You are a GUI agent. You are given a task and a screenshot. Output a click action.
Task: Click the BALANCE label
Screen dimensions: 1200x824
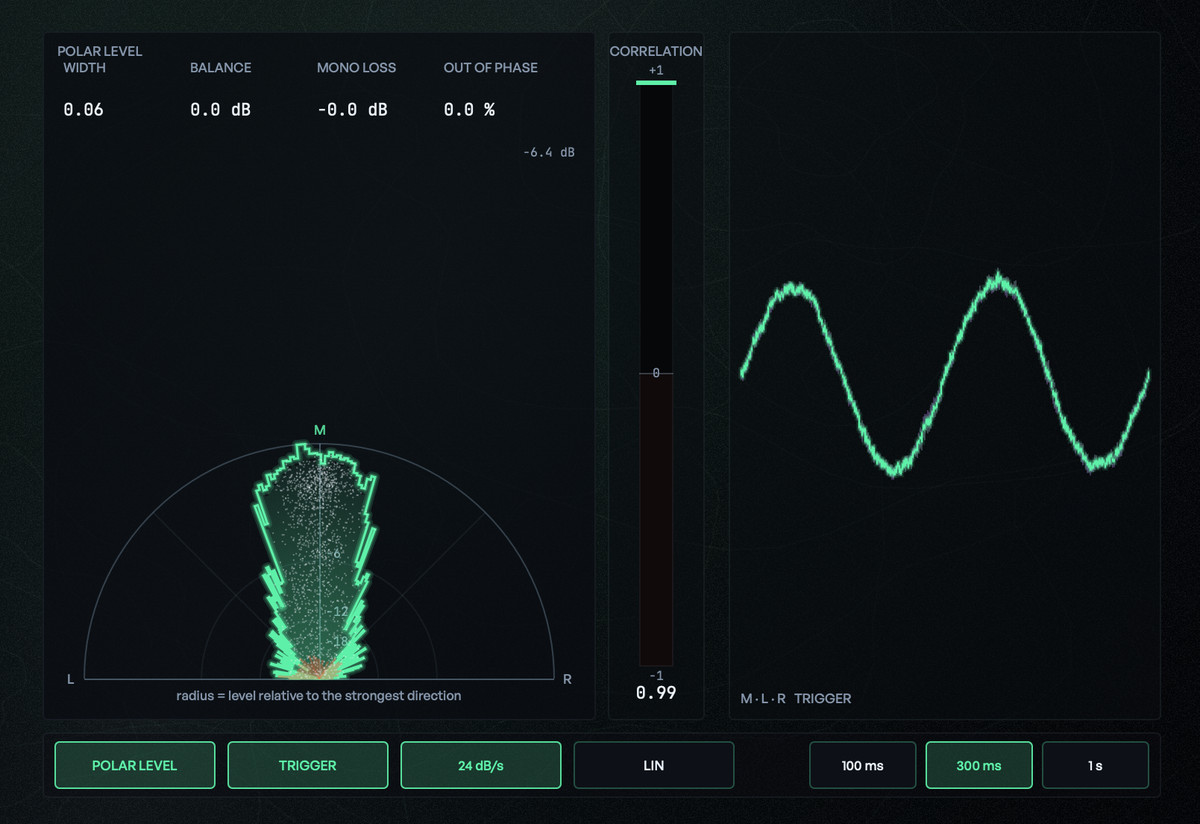pos(221,68)
